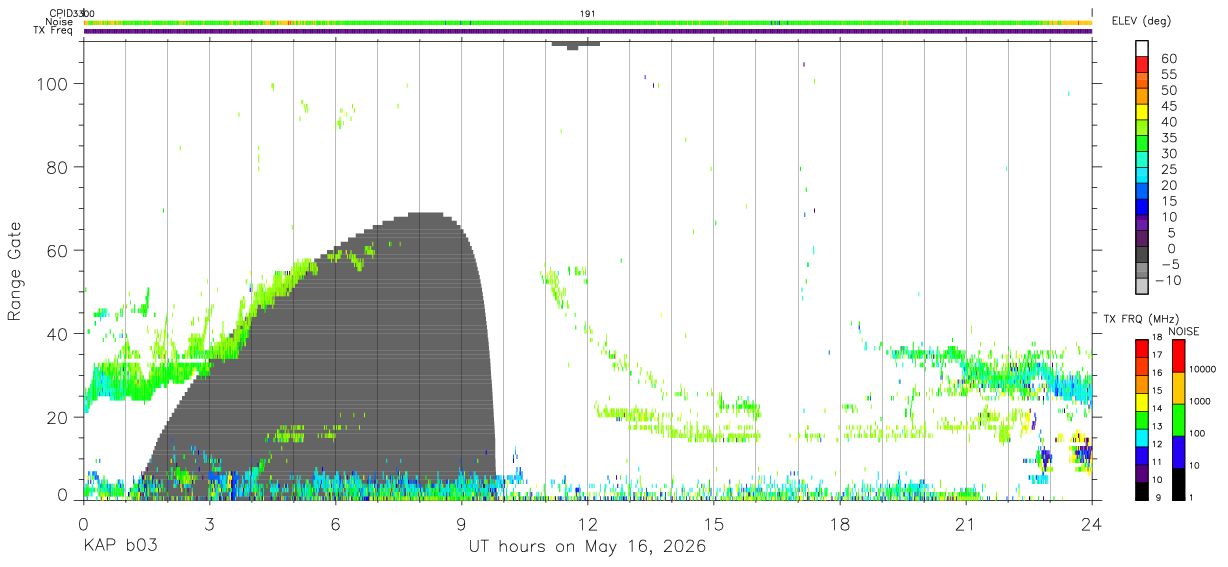Select the red swatch in ELEV colorbar
The width and height of the screenshot is (1228, 567).
point(1142,64)
